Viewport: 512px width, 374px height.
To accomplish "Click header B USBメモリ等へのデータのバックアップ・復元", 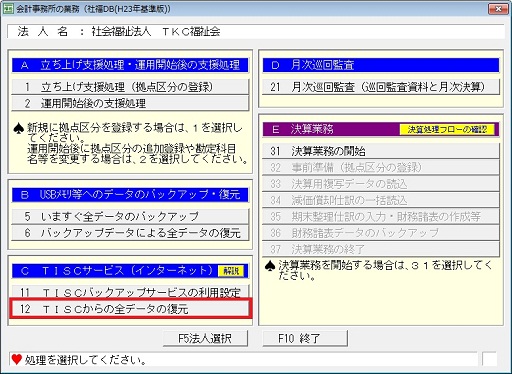I will pos(130,195).
